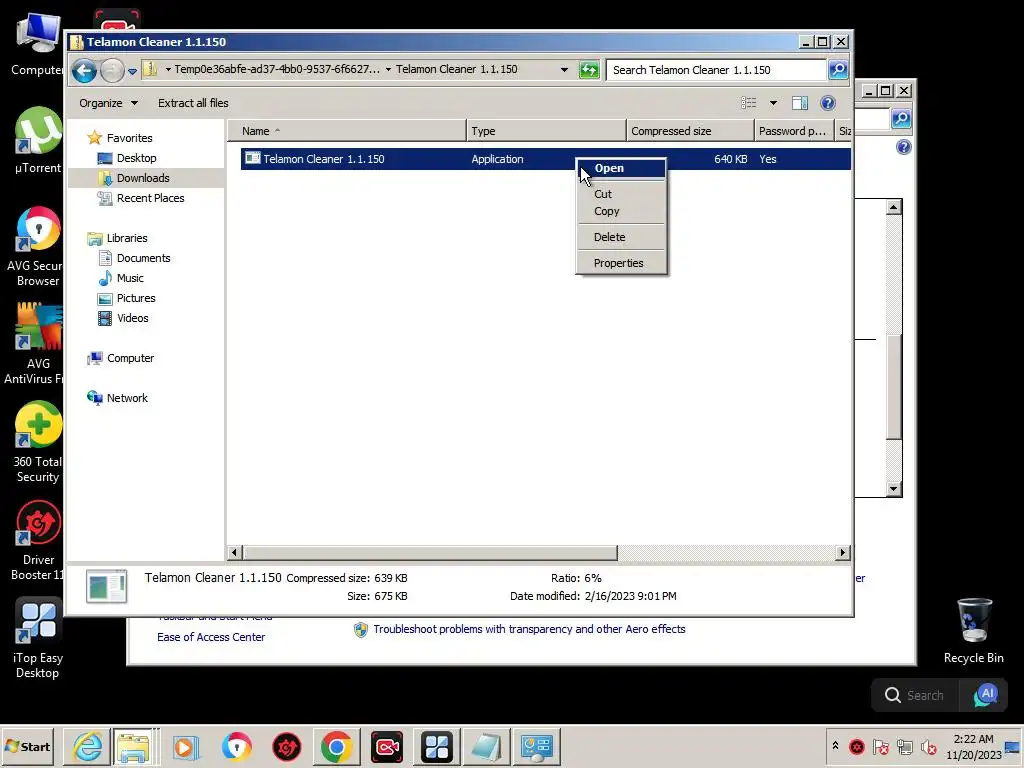Sort by Compressed size column header
The height and width of the screenshot is (768, 1024).
click(x=690, y=131)
